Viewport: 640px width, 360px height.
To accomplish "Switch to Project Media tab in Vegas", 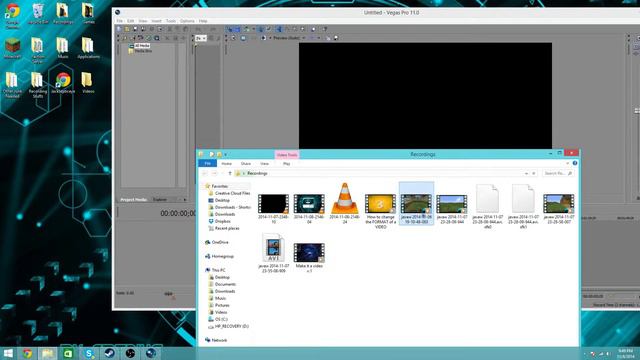I will [x=133, y=200].
